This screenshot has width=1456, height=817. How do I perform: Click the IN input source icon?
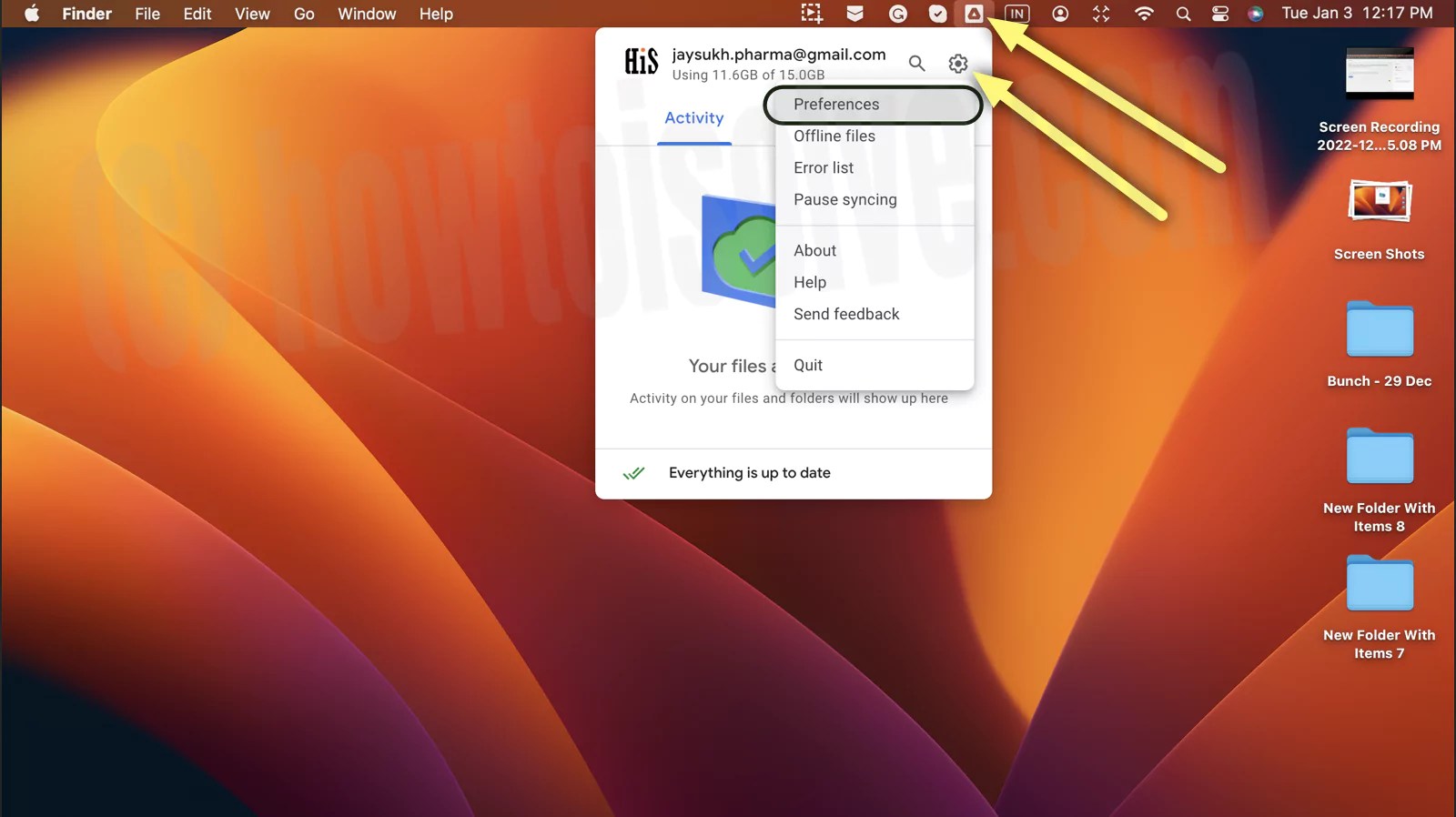point(1016,14)
